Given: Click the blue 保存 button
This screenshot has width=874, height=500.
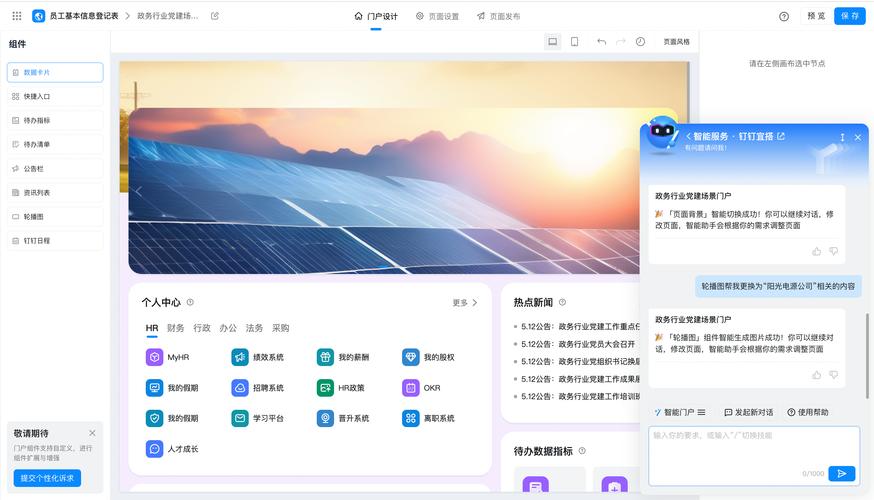Looking at the screenshot, I should click(849, 16).
